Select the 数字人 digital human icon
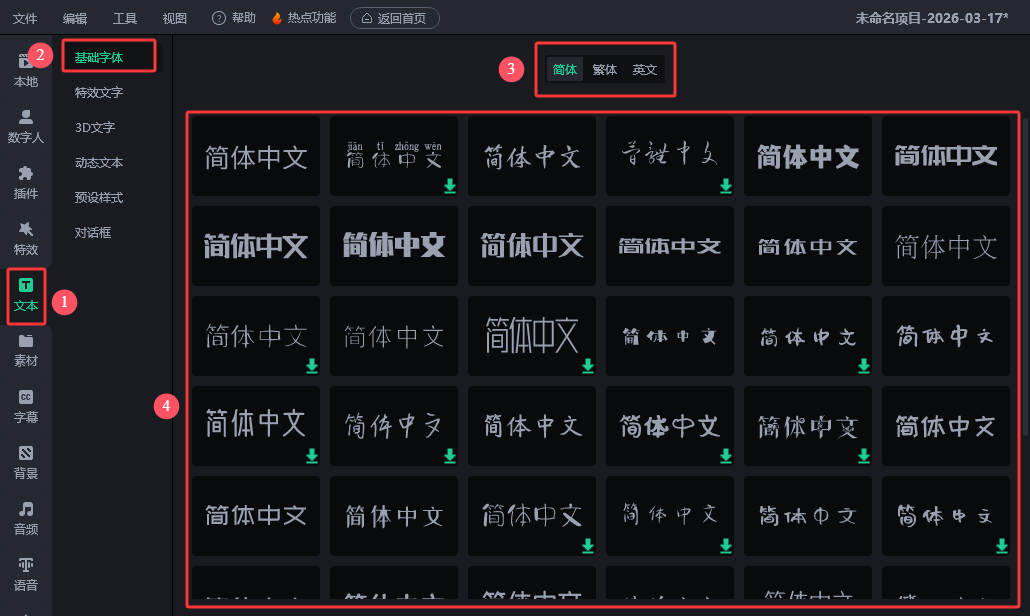 (x=26, y=126)
